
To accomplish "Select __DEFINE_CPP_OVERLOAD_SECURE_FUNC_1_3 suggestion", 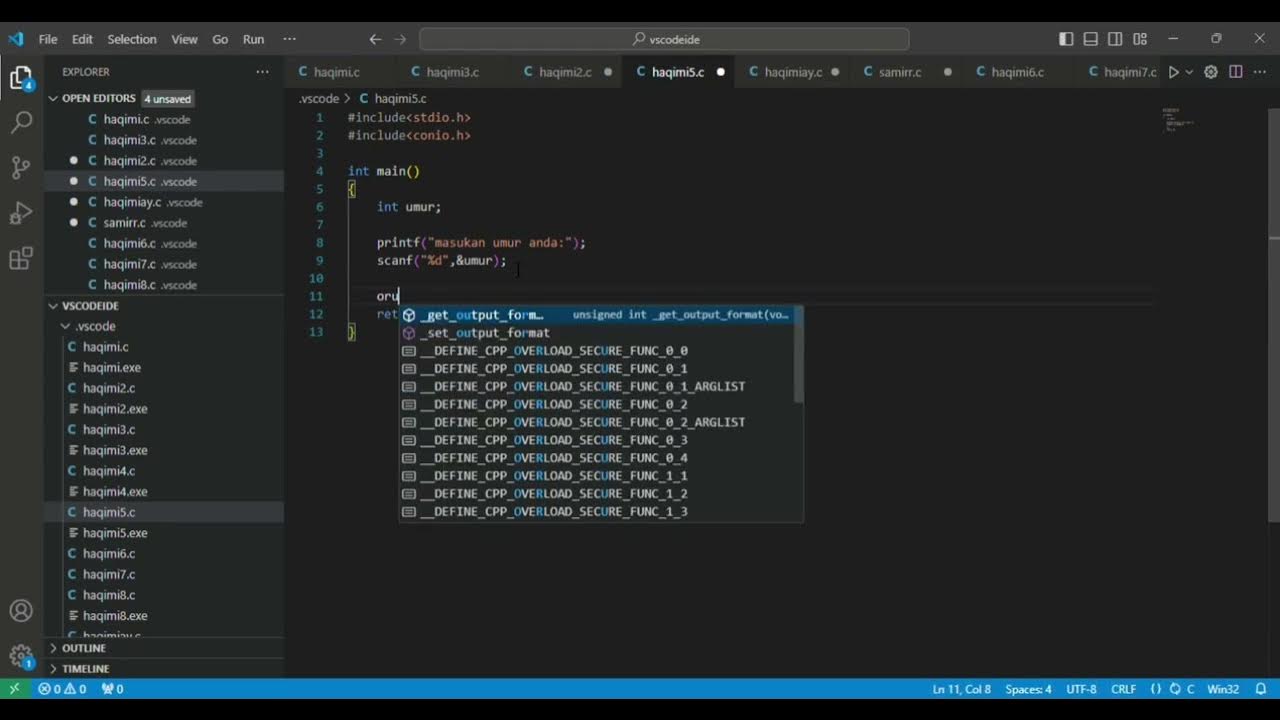I will click(x=598, y=512).
